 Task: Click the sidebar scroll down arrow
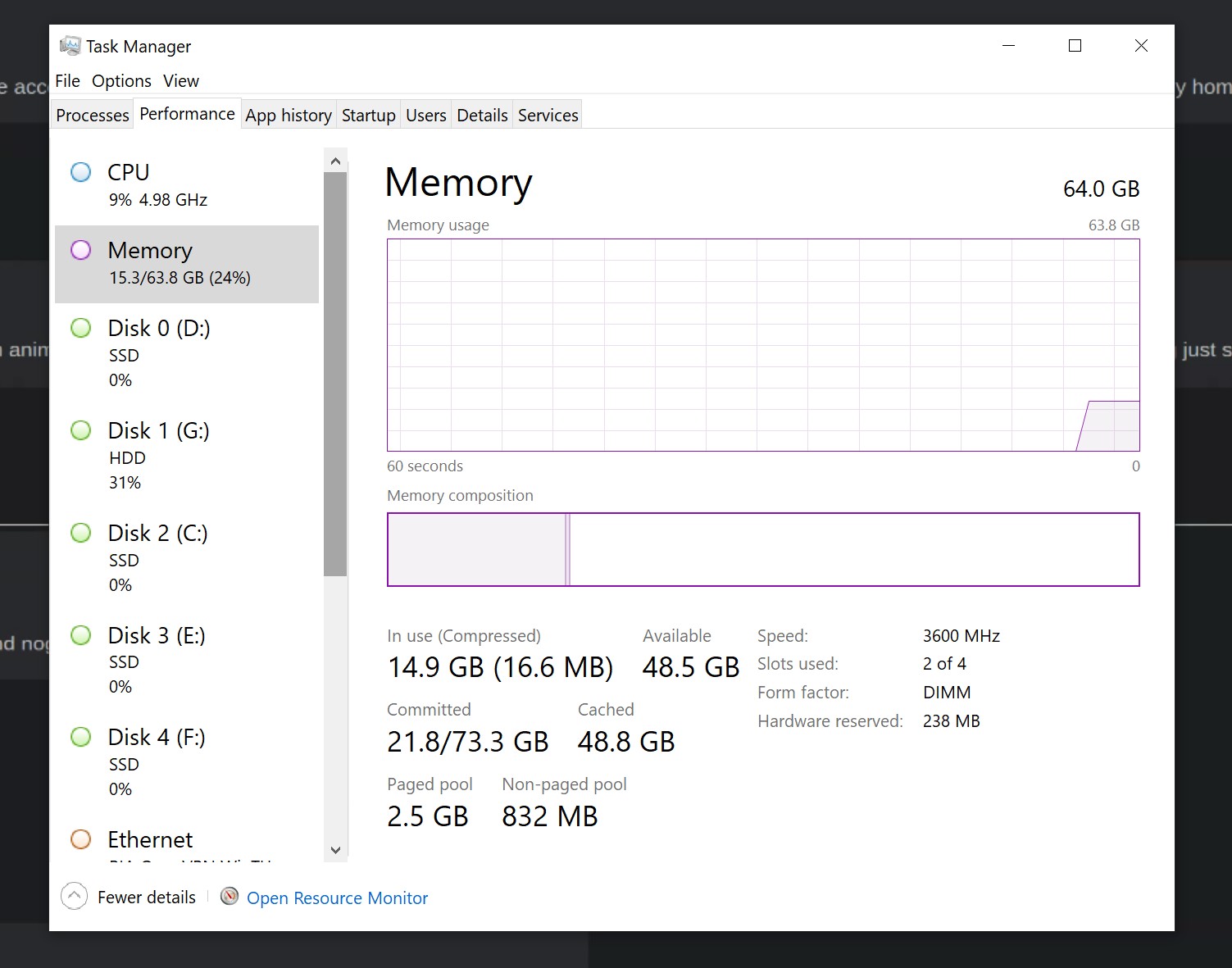coord(335,850)
